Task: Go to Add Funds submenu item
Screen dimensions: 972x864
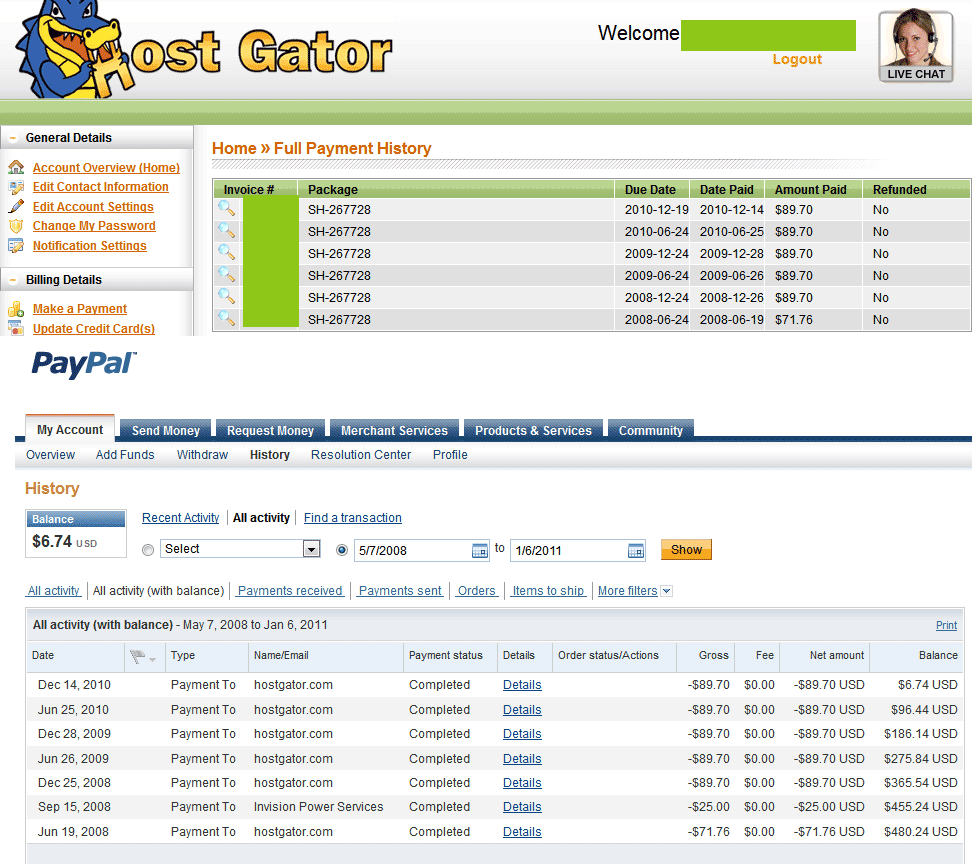Action: coord(125,455)
